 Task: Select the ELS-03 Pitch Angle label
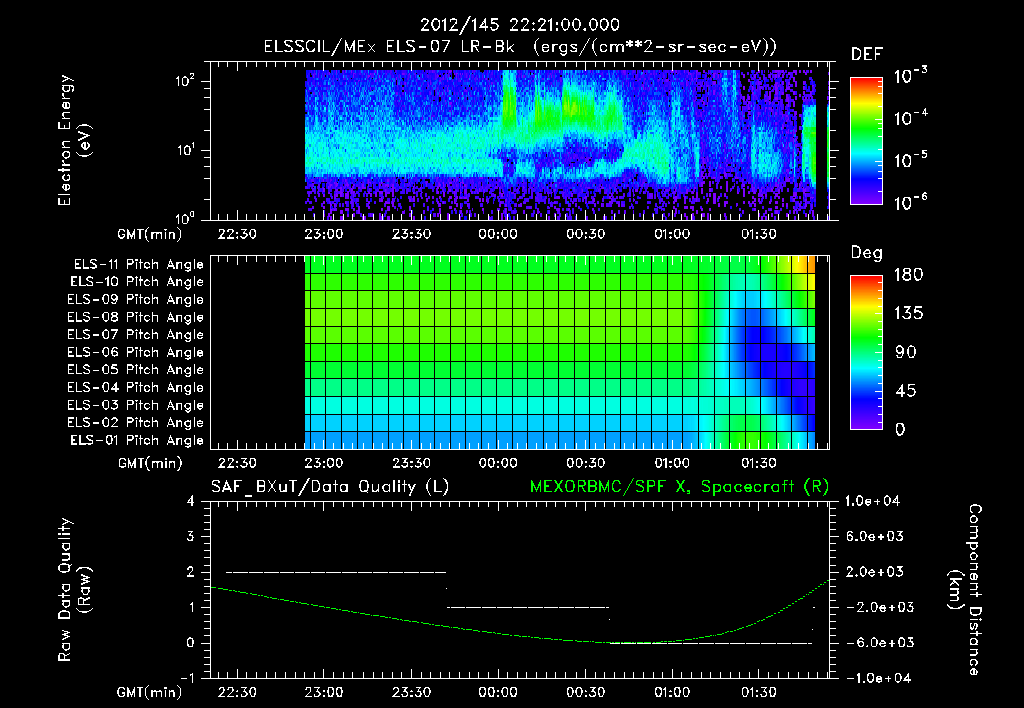[135, 406]
